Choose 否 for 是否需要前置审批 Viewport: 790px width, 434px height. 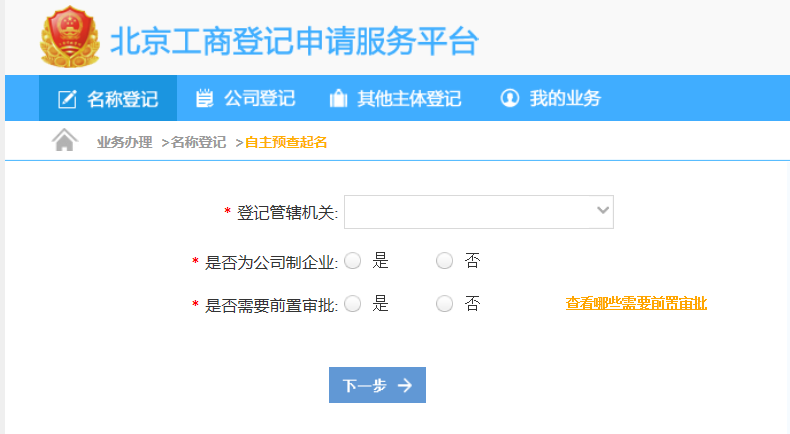(x=445, y=304)
